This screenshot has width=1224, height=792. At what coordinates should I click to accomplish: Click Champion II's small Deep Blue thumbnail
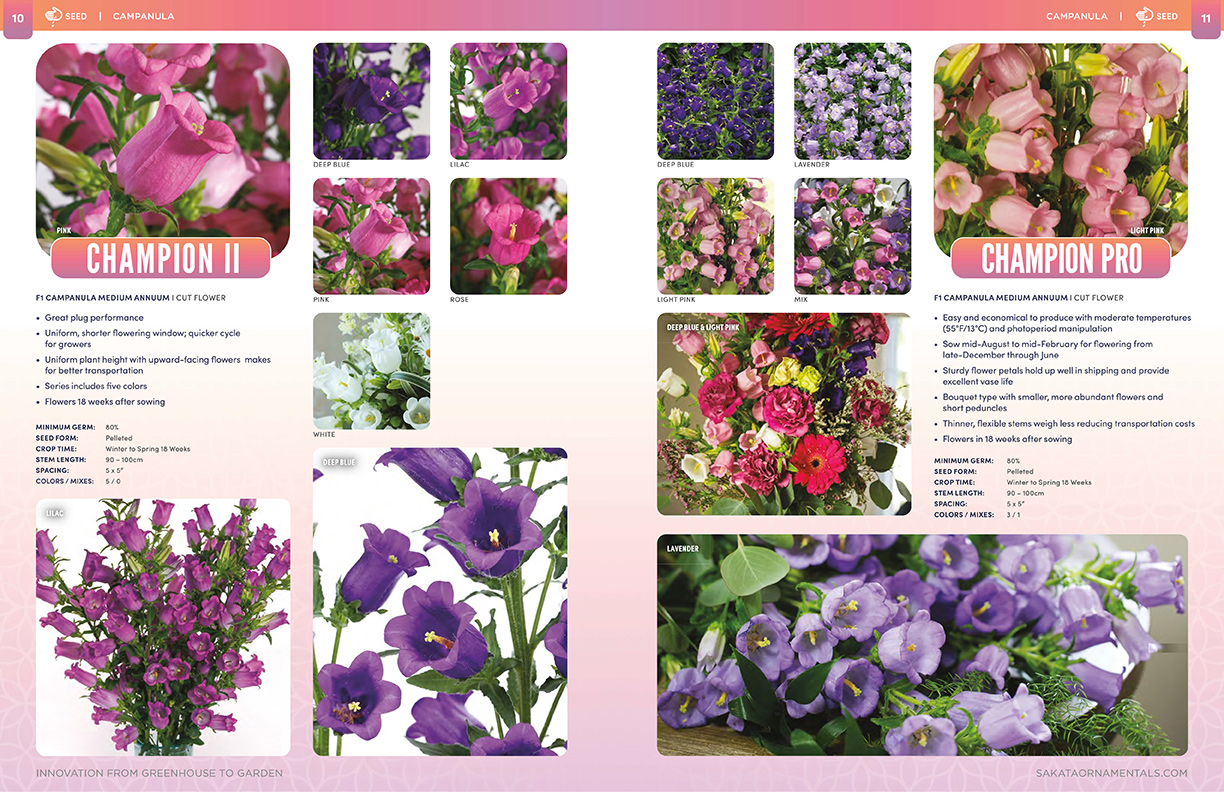click(371, 101)
